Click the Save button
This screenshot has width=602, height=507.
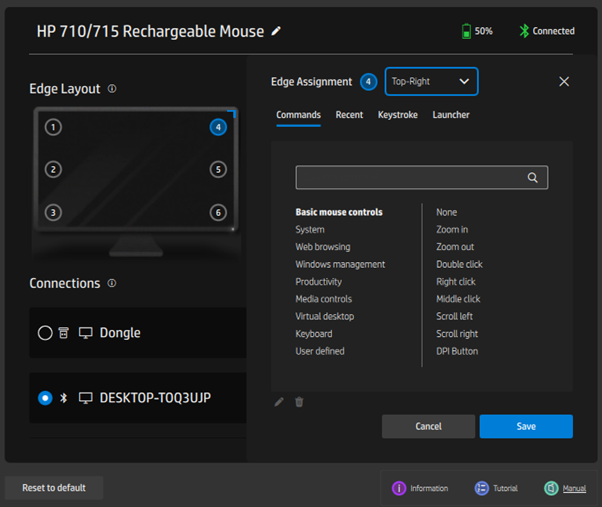click(x=526, y=426)
